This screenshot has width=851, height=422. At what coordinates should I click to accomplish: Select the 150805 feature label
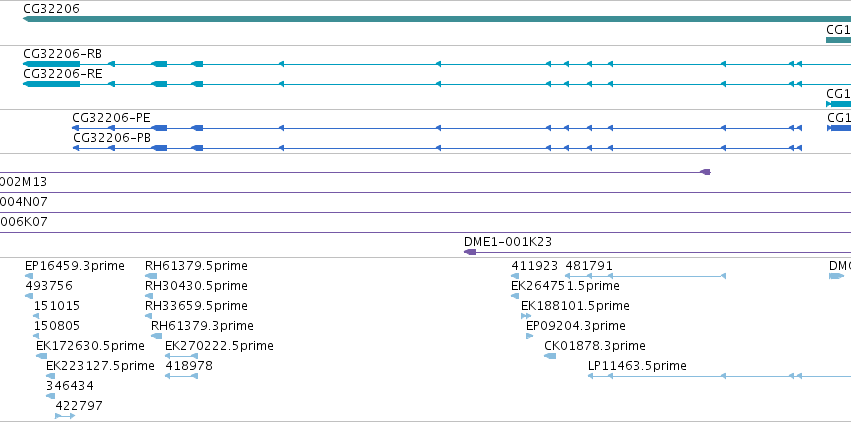click(x=56, y=326)
